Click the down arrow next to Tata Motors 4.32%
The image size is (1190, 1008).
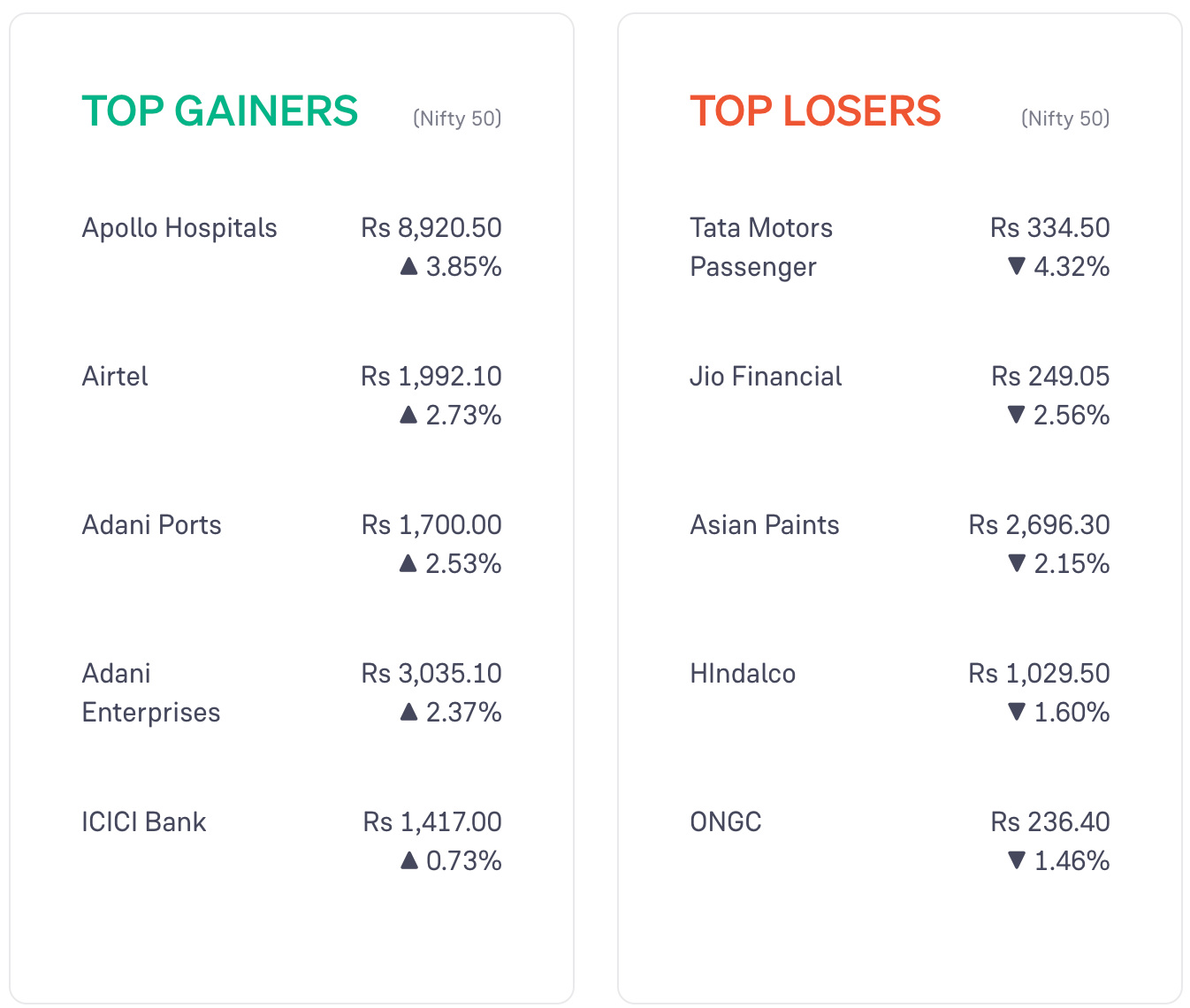point(1017,266)
